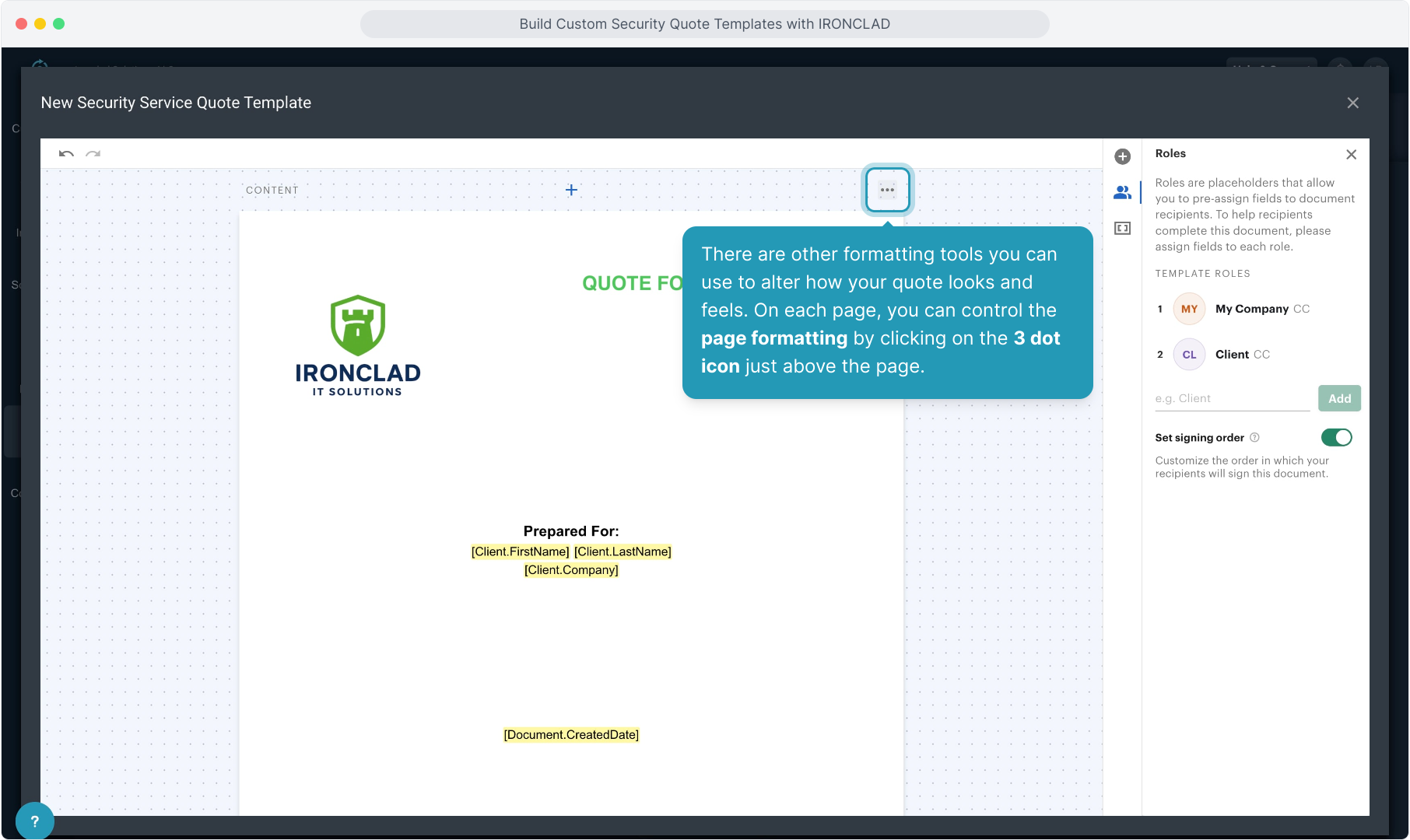The image size is (1410, 840).
Task: Click the window title address bar
Action: point(704,24)
